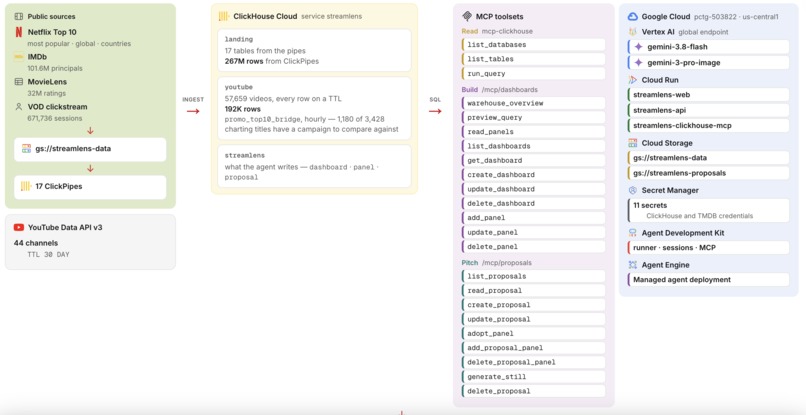
Task: Click the sparkle icon on gemini-3-pro-image
Action: coord(638,63)
